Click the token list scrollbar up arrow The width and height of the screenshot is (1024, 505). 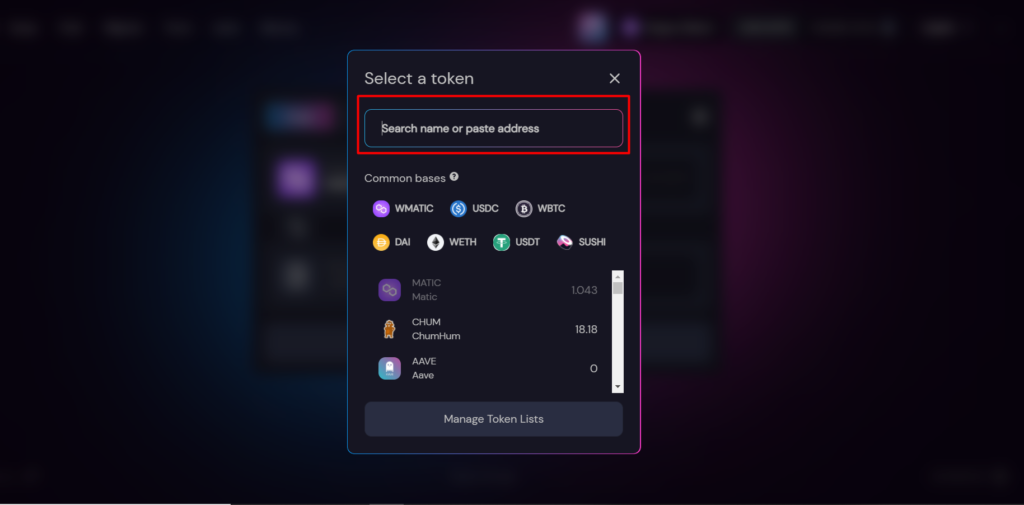point(618,276)
